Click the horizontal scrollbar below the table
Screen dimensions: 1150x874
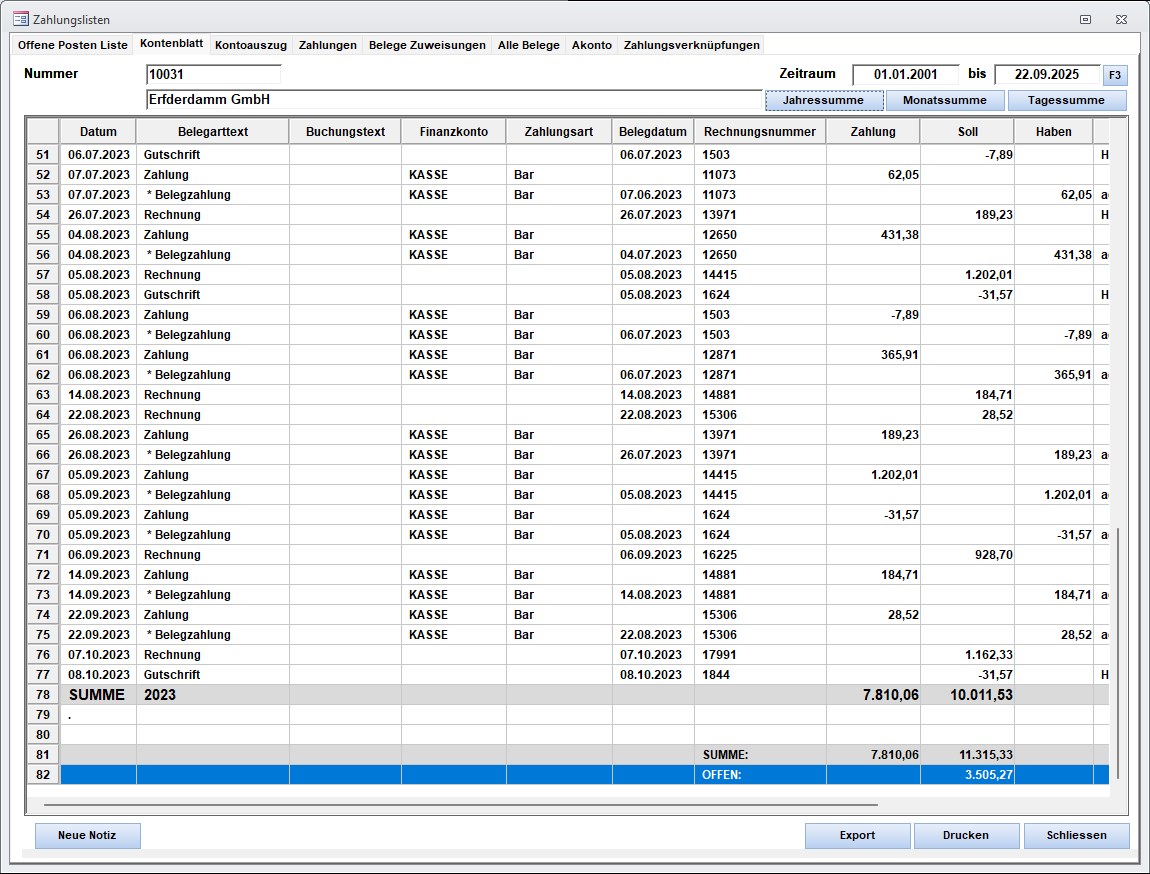click(460, 804)
